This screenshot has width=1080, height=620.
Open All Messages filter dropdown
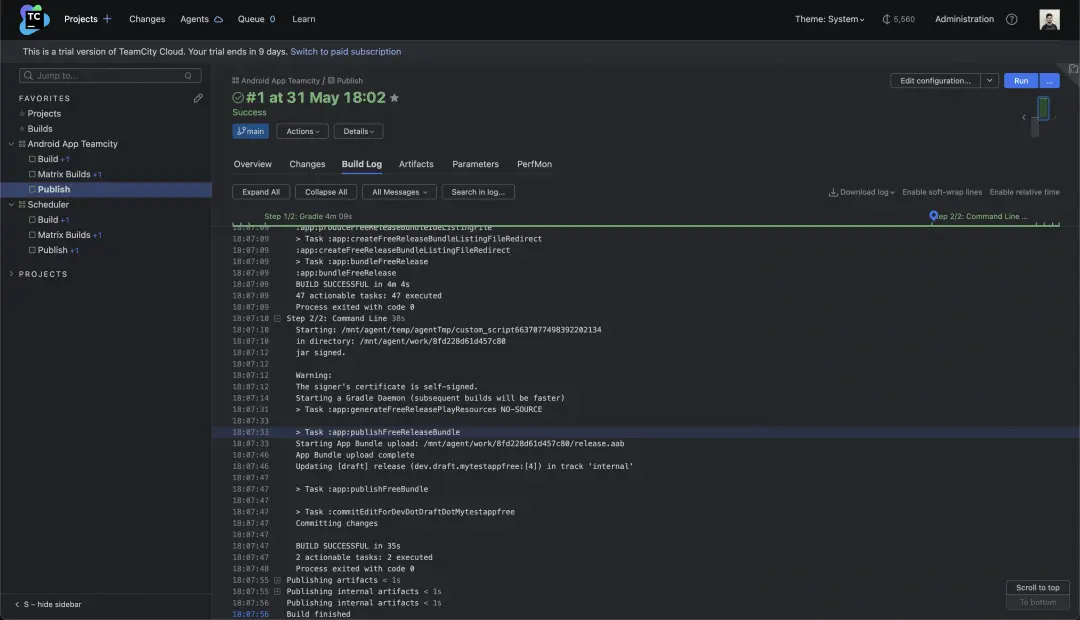(x=399, y=192)
